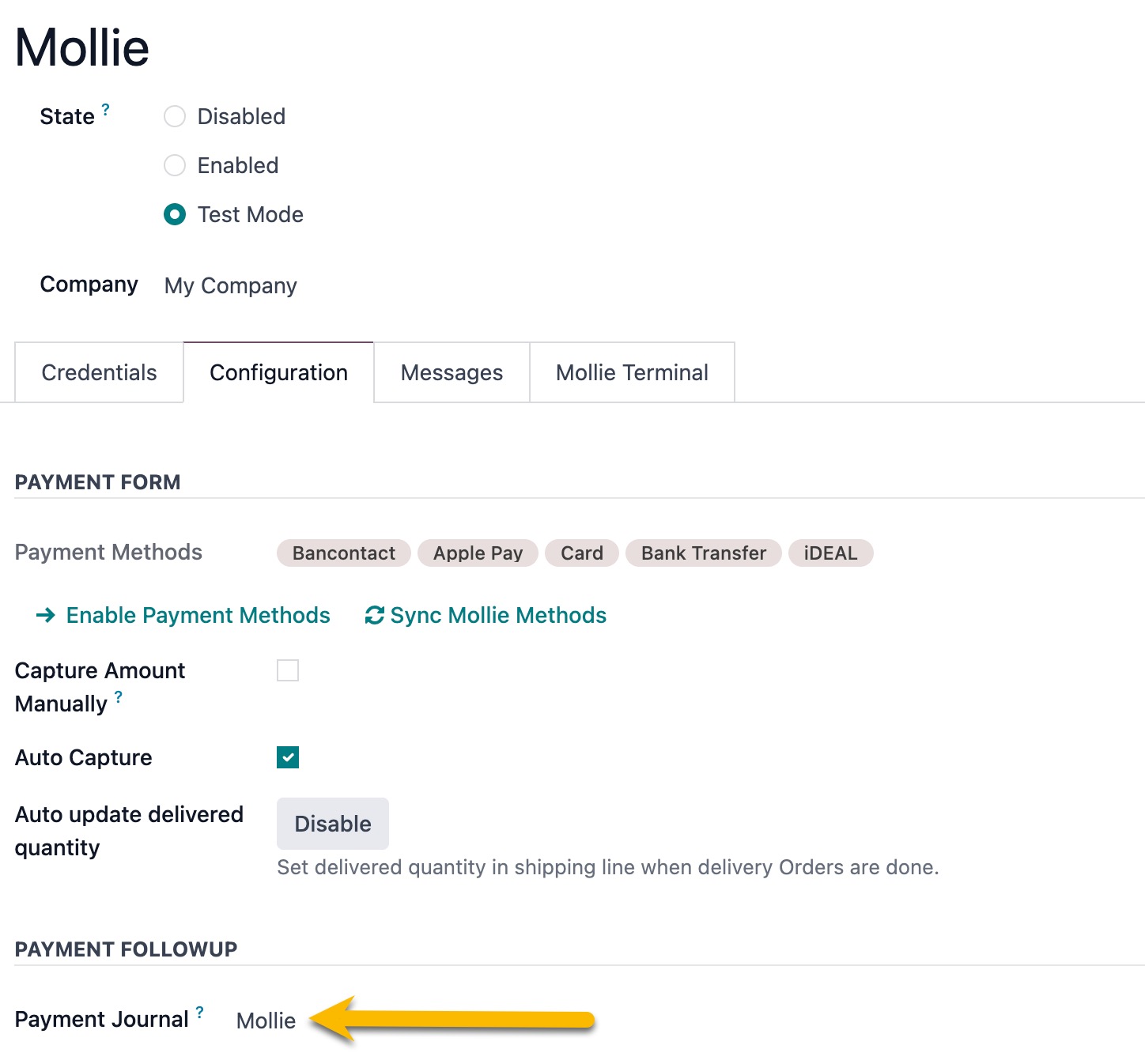
Task: Click the Sync Mollie Methods link
Action: click(x=486, y=615)
